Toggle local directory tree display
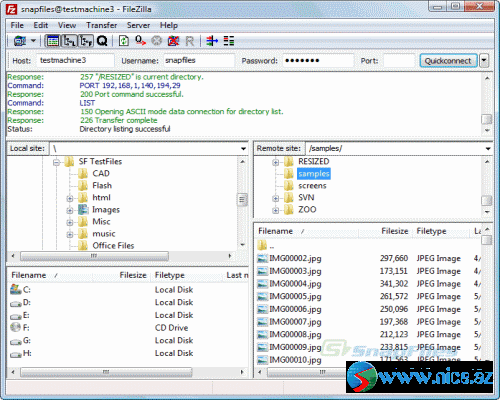This screenshot has width=500, height=400. coord(70,41)
